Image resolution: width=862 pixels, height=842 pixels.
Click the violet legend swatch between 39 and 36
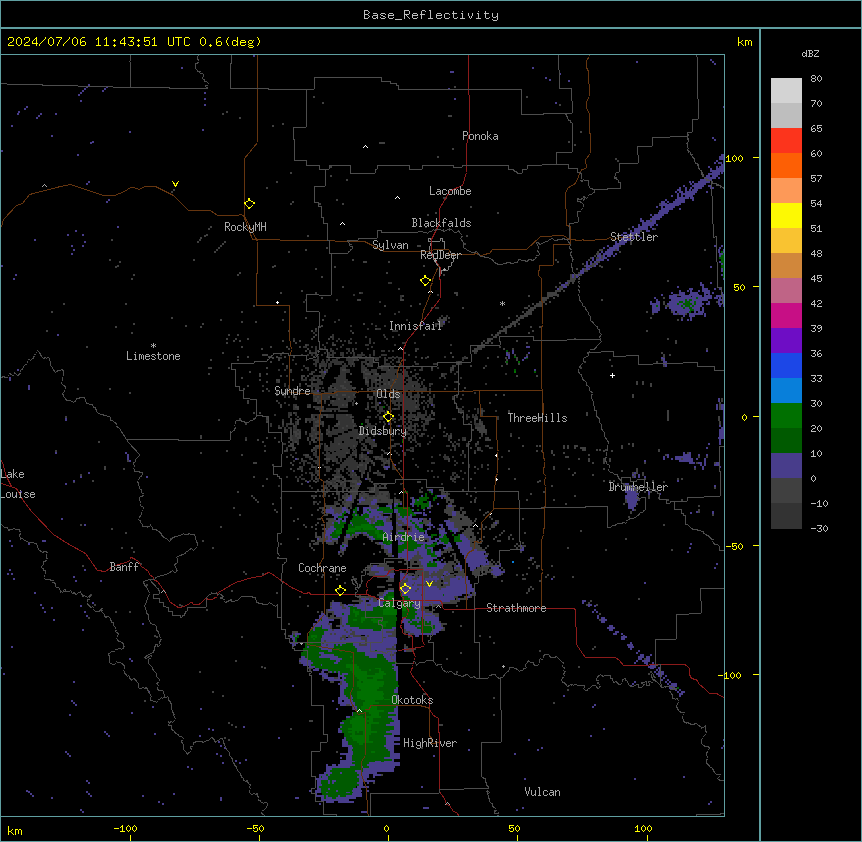click(x=786, y=341)
